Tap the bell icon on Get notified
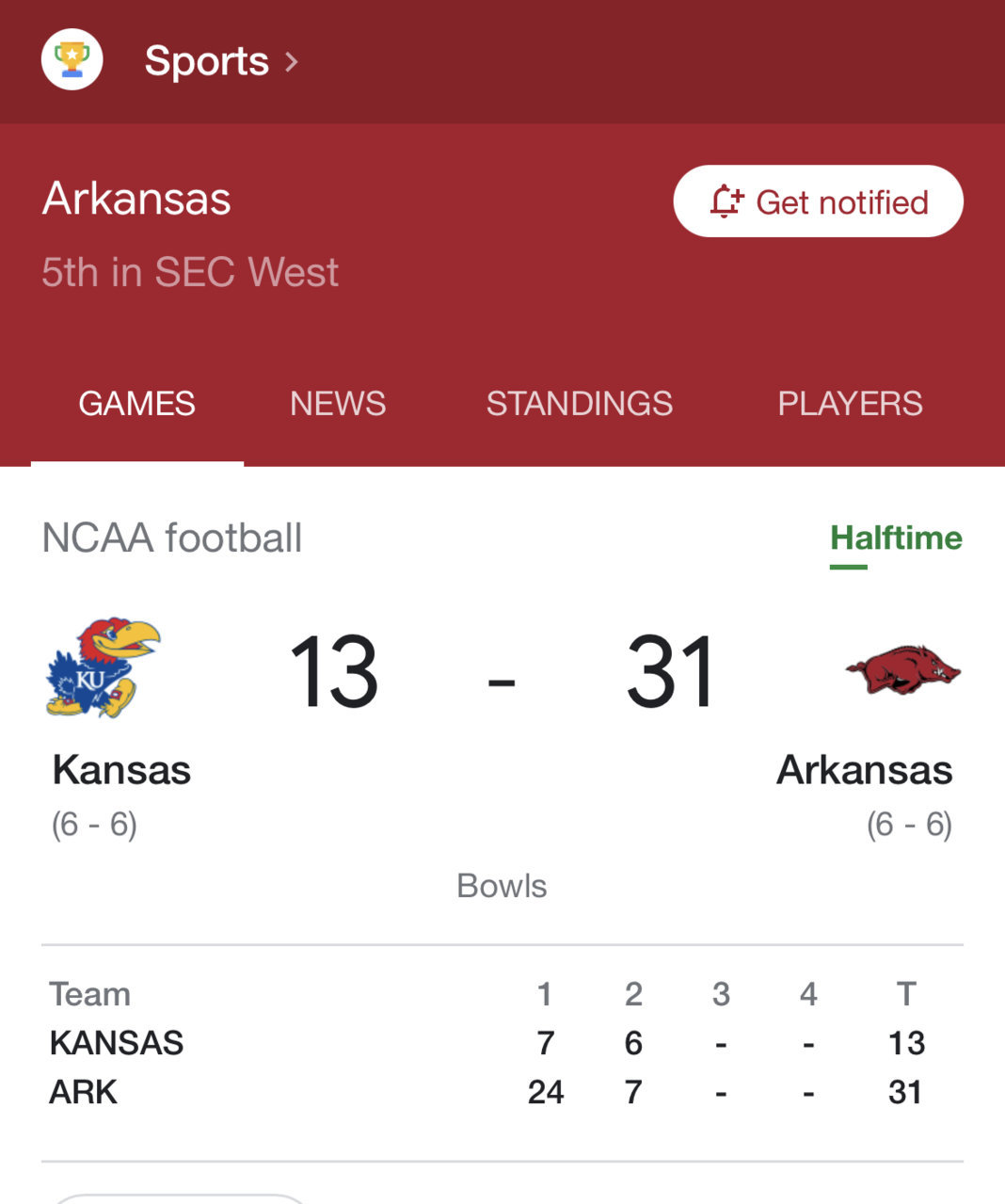 pyautogui.click(x=726, y=201)
